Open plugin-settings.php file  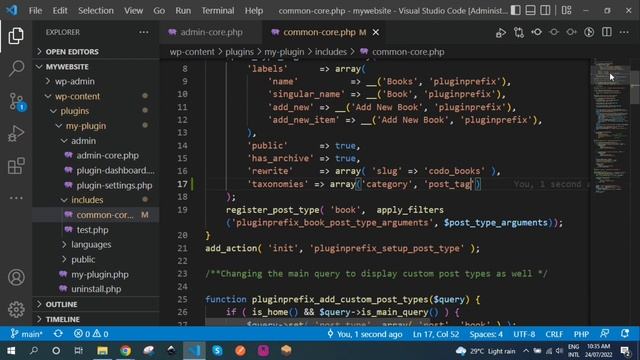(114, 185)
